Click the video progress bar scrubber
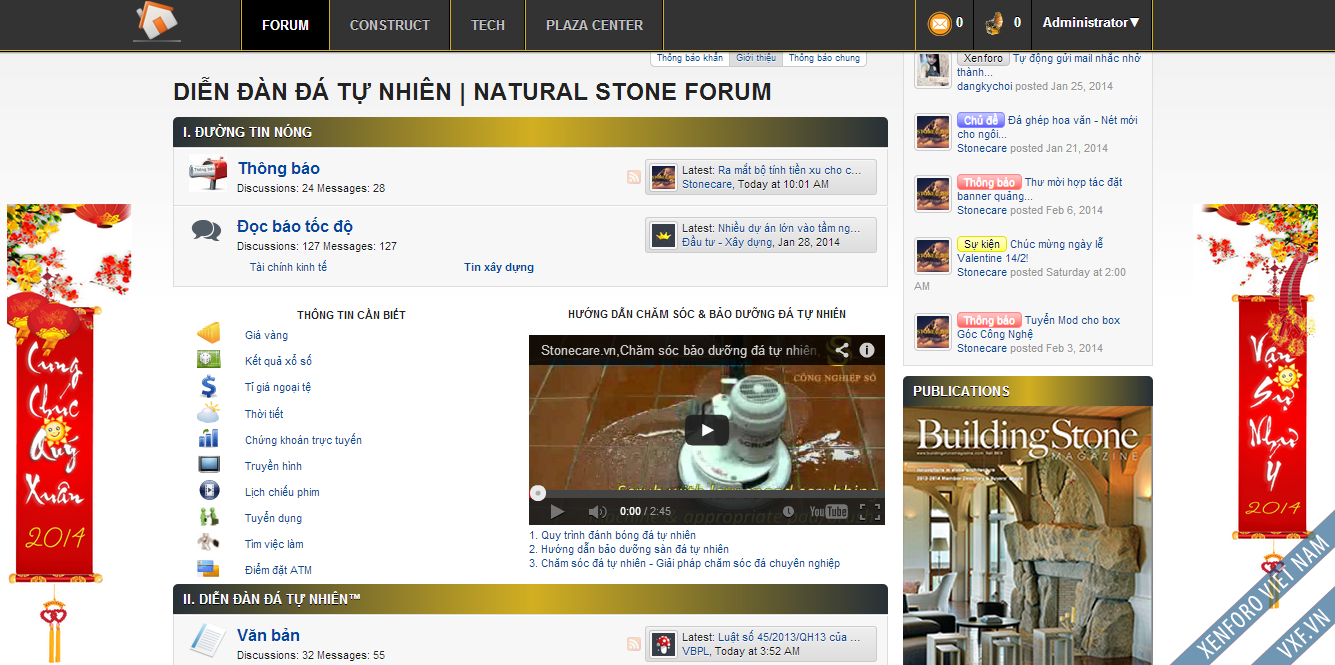 coord(538,492)
